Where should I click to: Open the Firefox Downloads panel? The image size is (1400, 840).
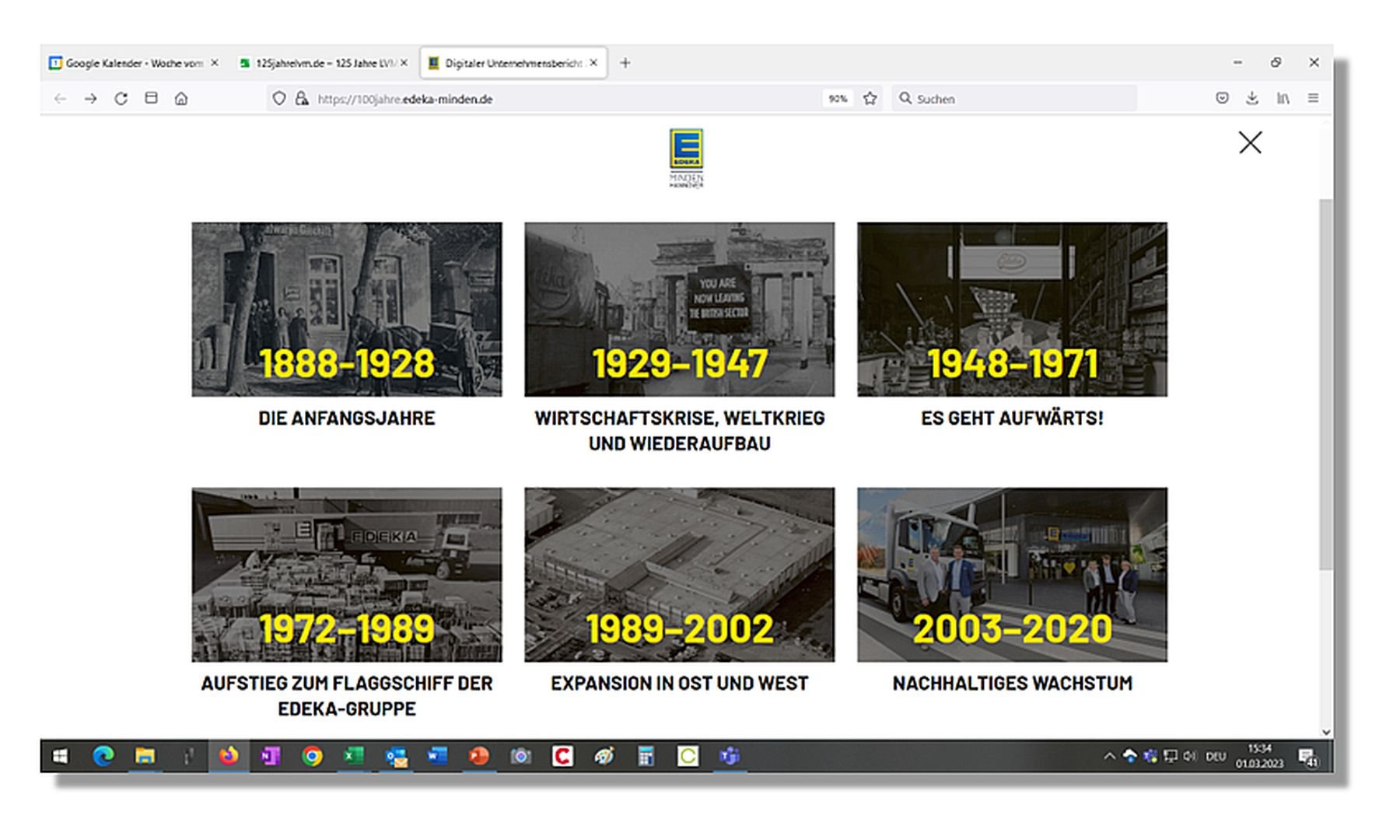click(1251, 98)
